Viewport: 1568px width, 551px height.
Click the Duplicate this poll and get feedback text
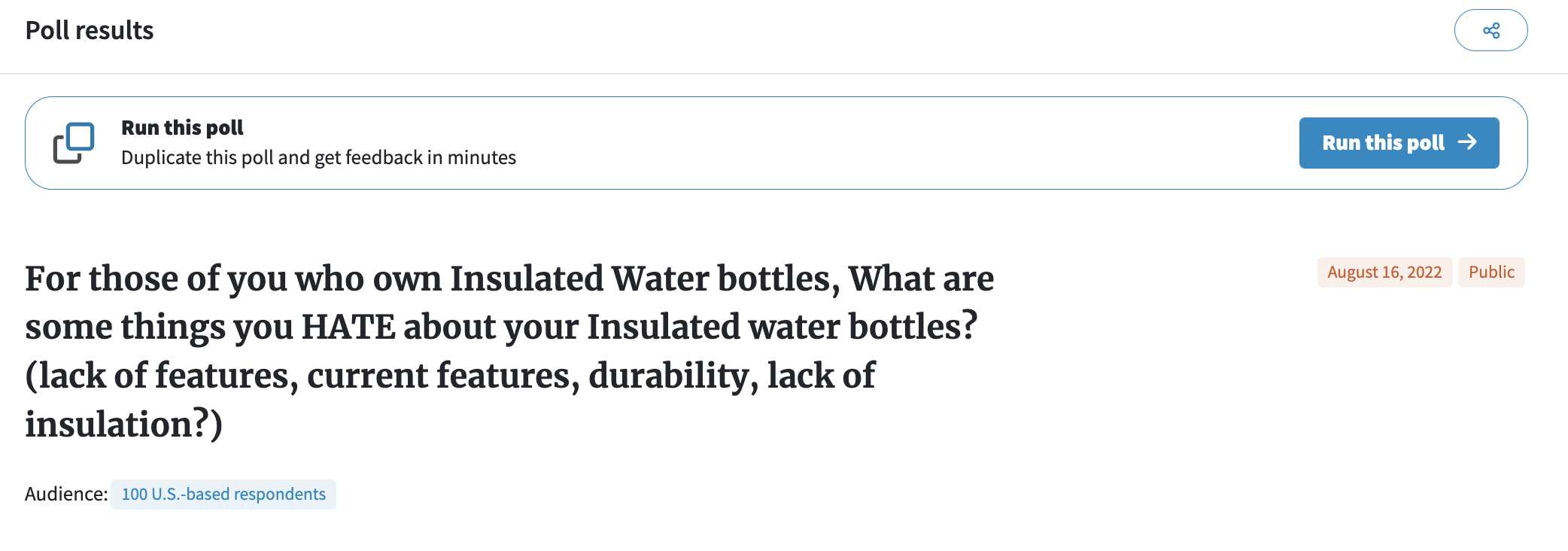318,157
